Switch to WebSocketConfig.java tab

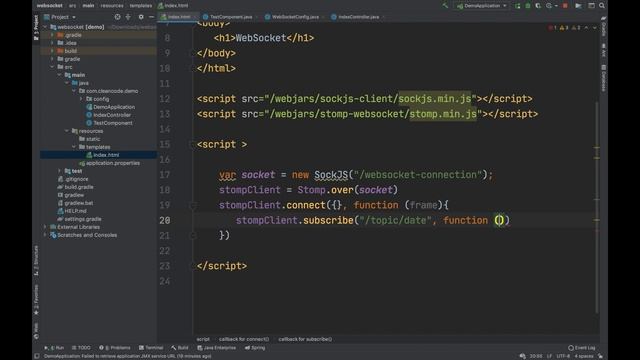pyautogui.click(x=295, y=17)
